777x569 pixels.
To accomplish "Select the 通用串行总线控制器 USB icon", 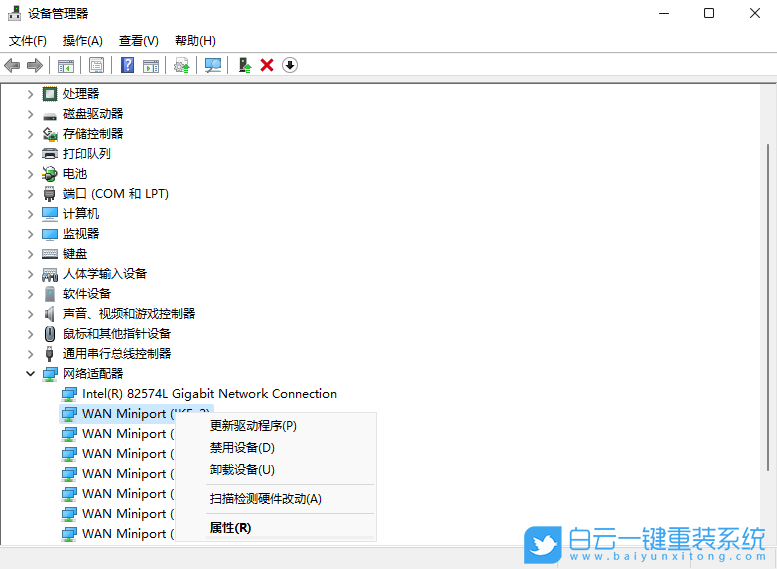I will tap(50, 354).
